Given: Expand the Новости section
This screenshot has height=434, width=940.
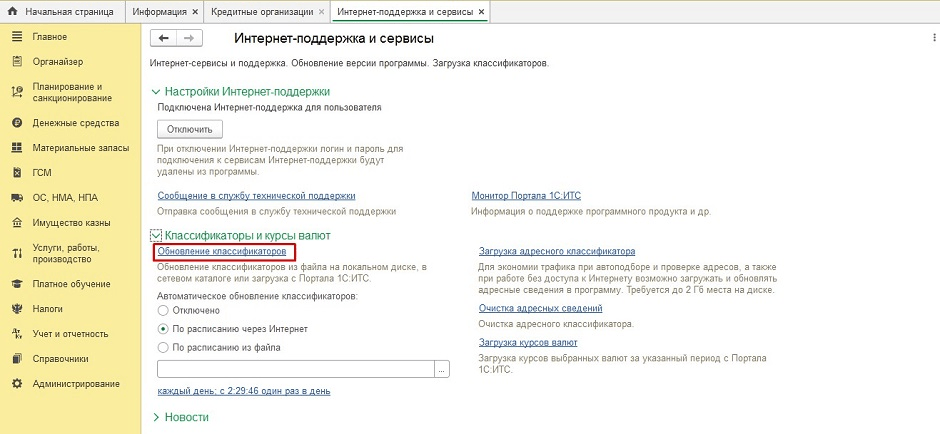Looking at the screenshot, I should pos(155,416).
